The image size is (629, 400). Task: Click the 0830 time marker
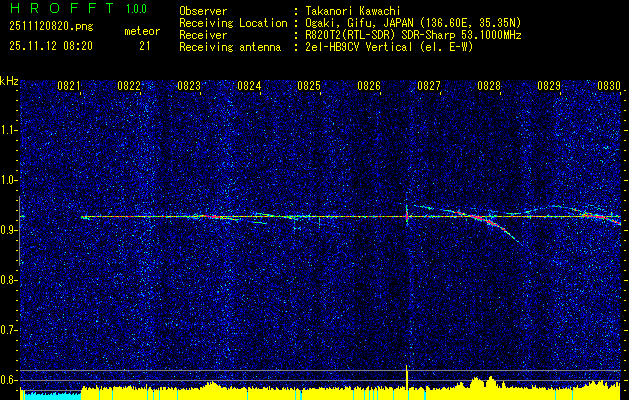point(609,86)
